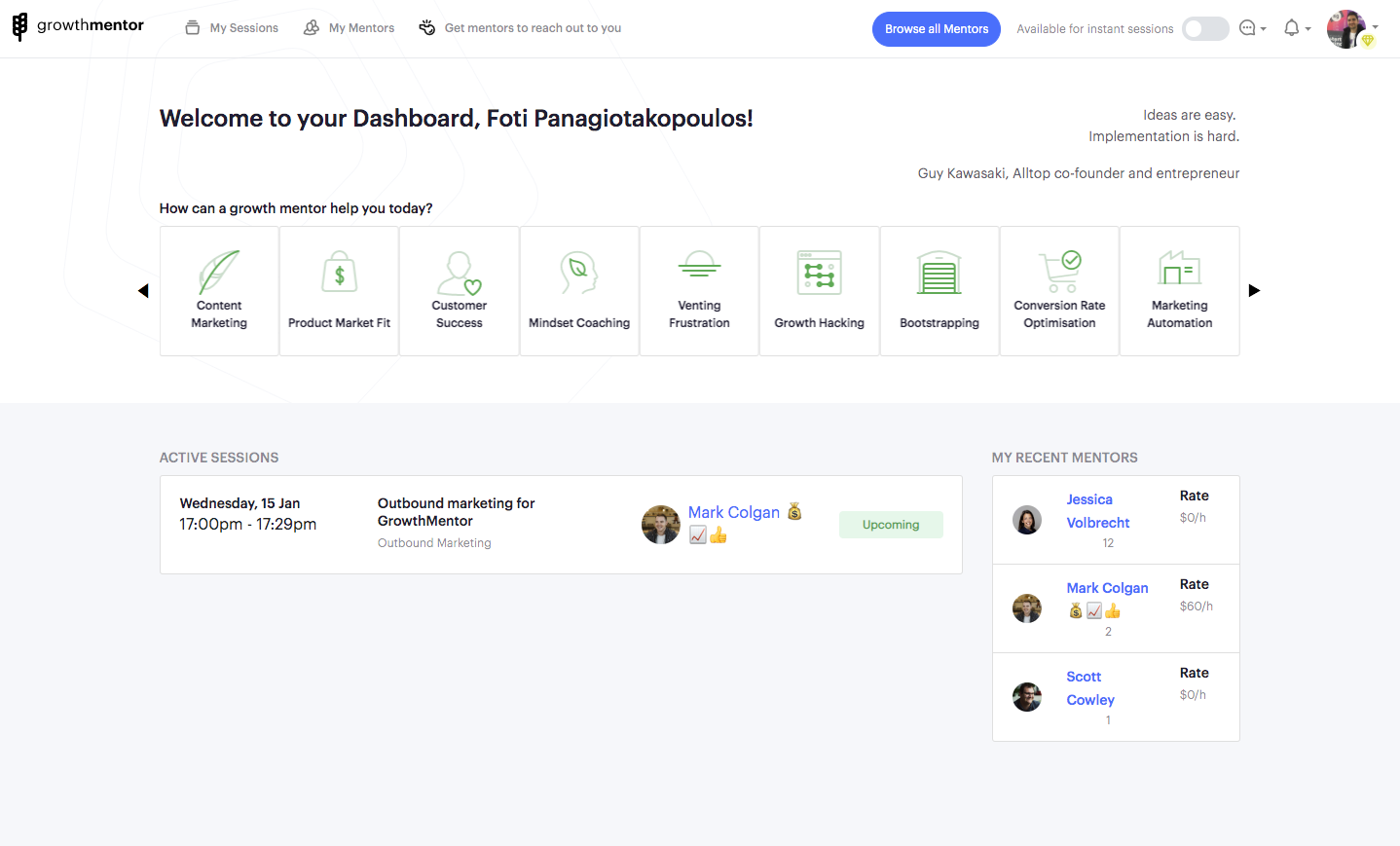Image resolution: width=1400 pixels, height=846 pixels.
Task: Click the My Sessions calendar icon
Action: click(x=193, y=27)
